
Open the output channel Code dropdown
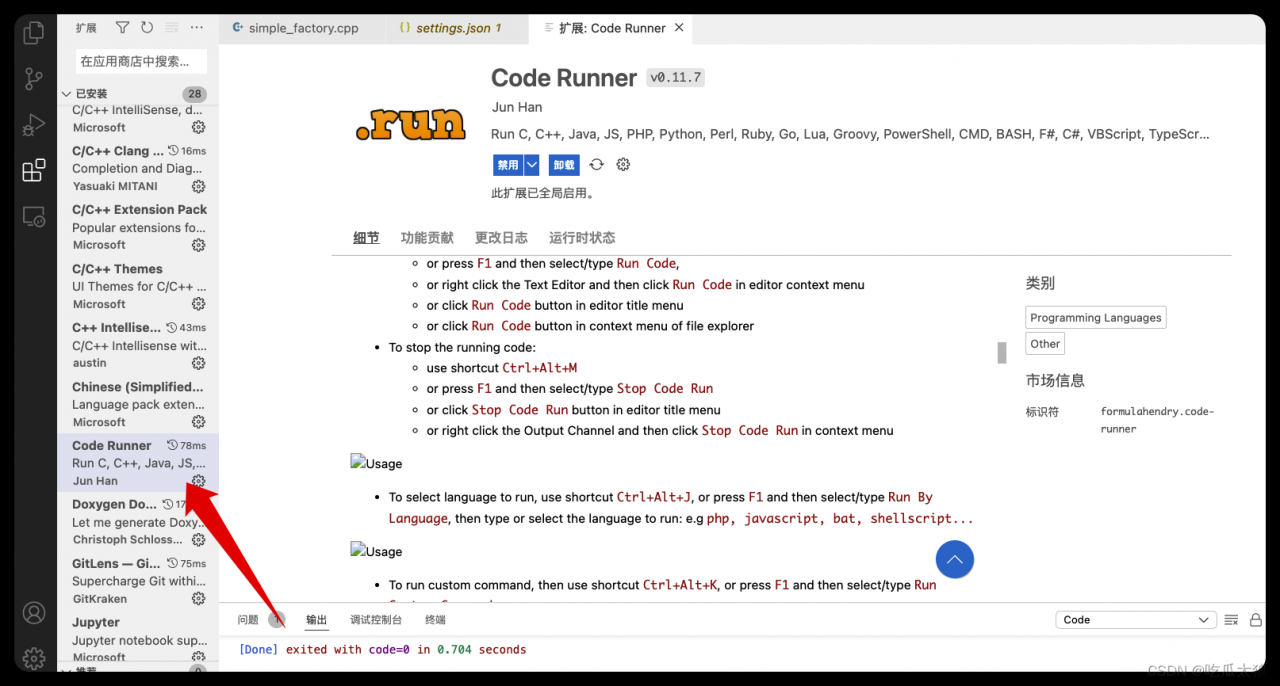click(1136, 620)
